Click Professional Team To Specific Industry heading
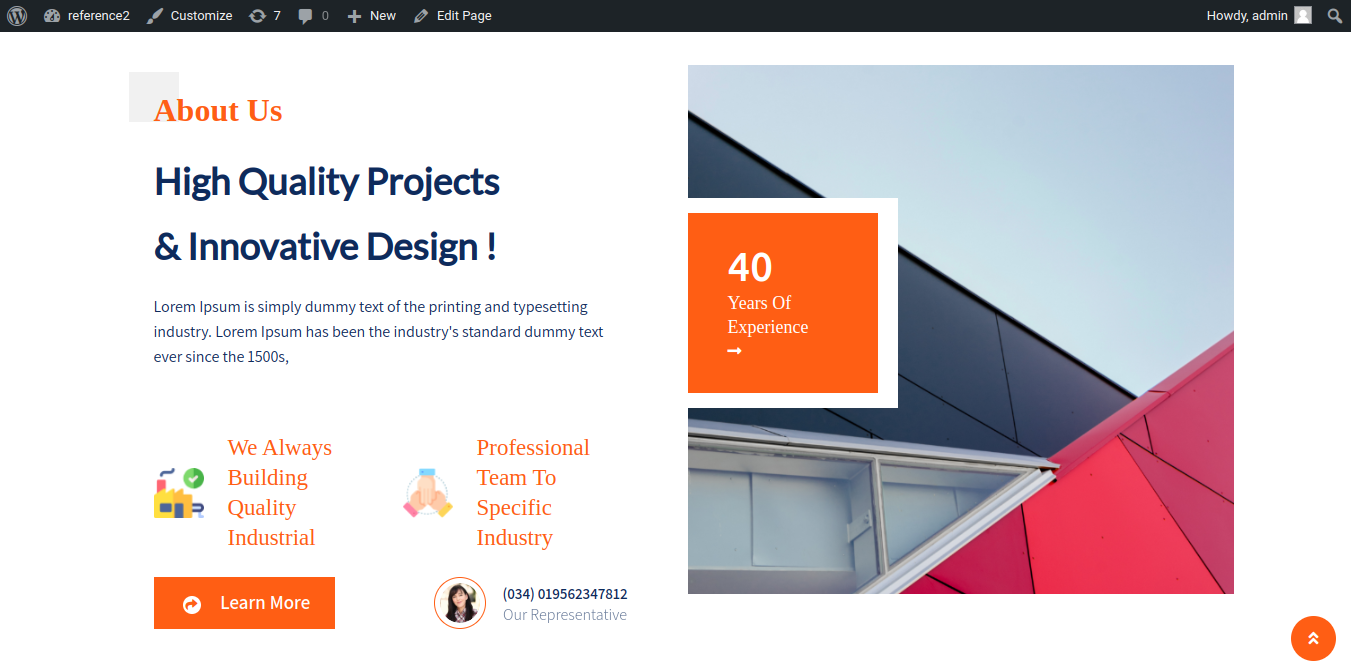The height and width of the screenshot is (668, 1351). pos(532,493)
